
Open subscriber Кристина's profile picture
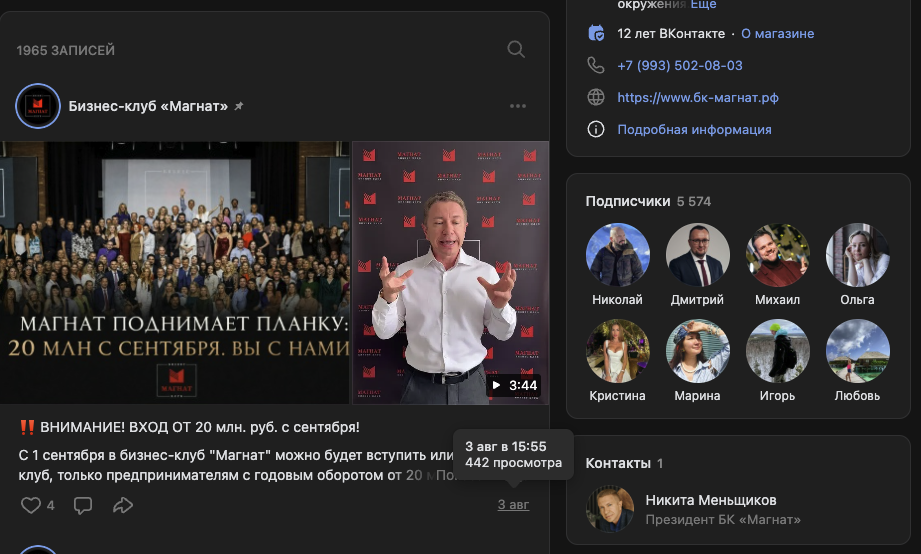pos(617,351)
